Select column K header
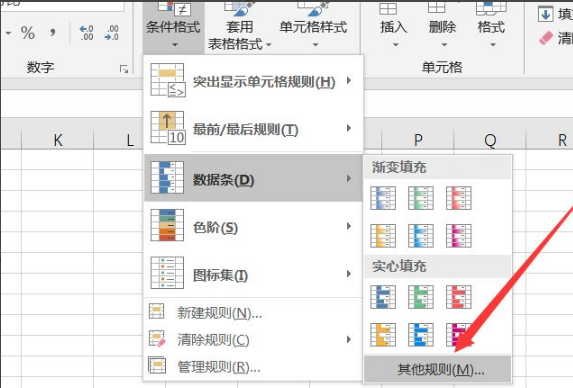This screenshot has height=388, width=573. point(58,139)
